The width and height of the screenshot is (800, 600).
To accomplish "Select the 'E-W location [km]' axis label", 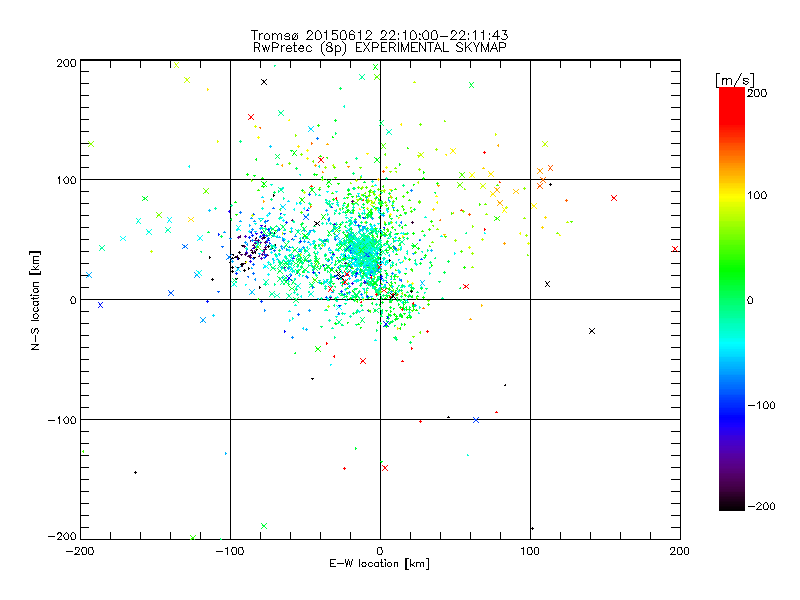I will tap(379, 564).
